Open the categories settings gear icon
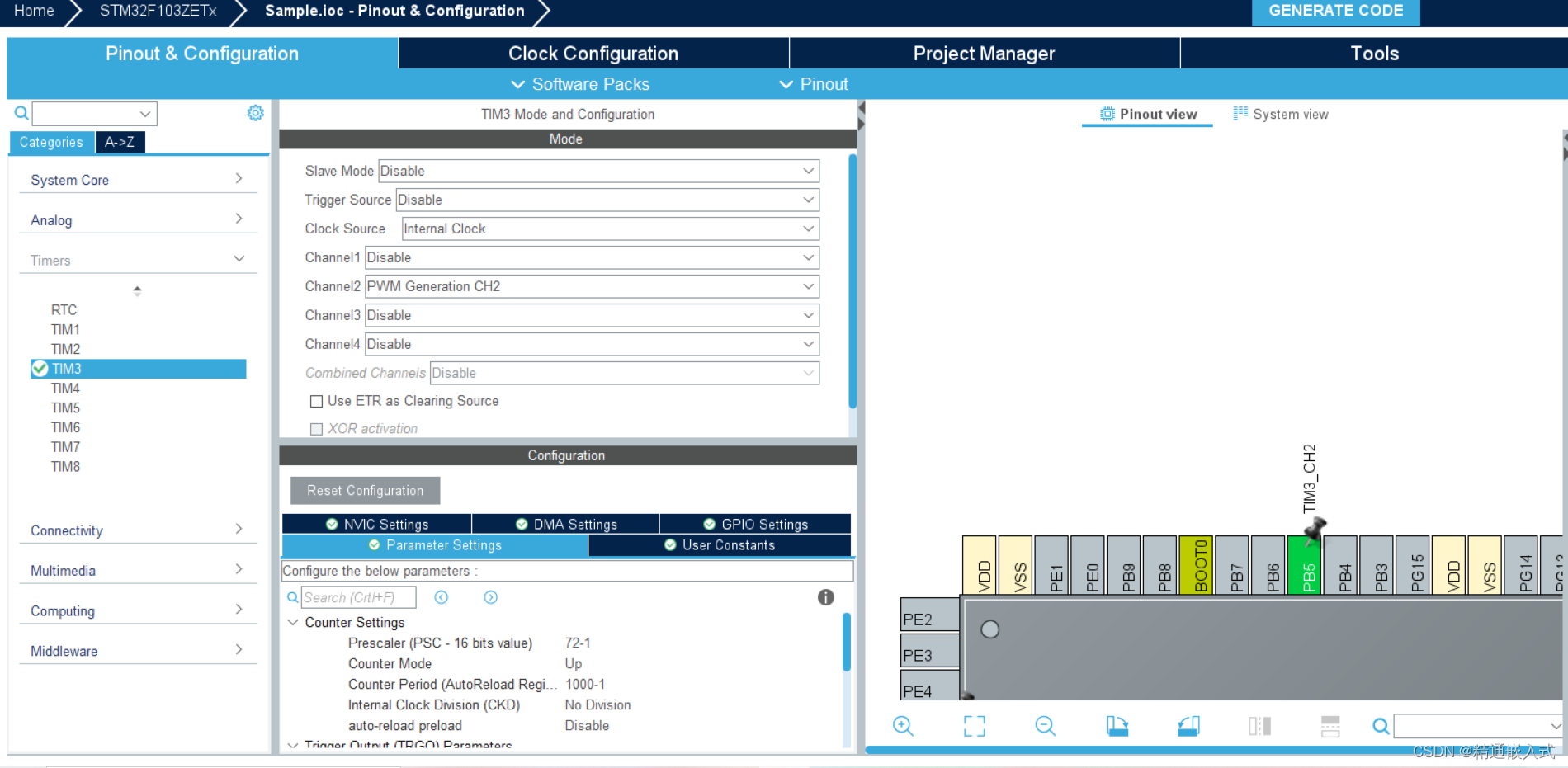Image resolution: width=1568 pixels, height=768 pixels. [256, 113]
